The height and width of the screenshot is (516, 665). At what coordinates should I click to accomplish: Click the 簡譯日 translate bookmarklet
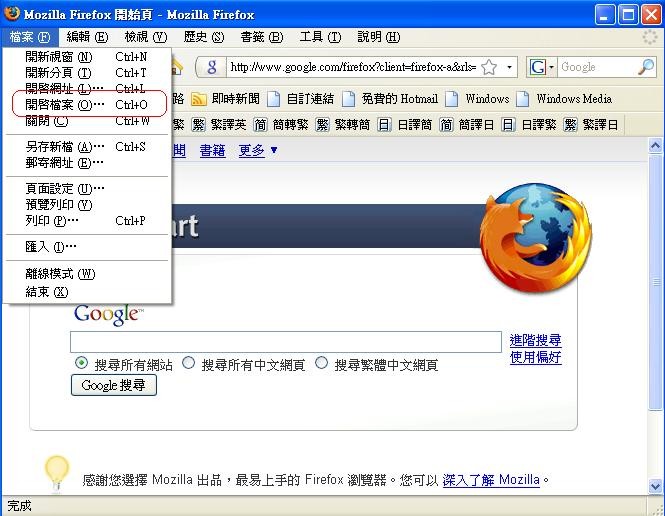click(x=467, y=125)
